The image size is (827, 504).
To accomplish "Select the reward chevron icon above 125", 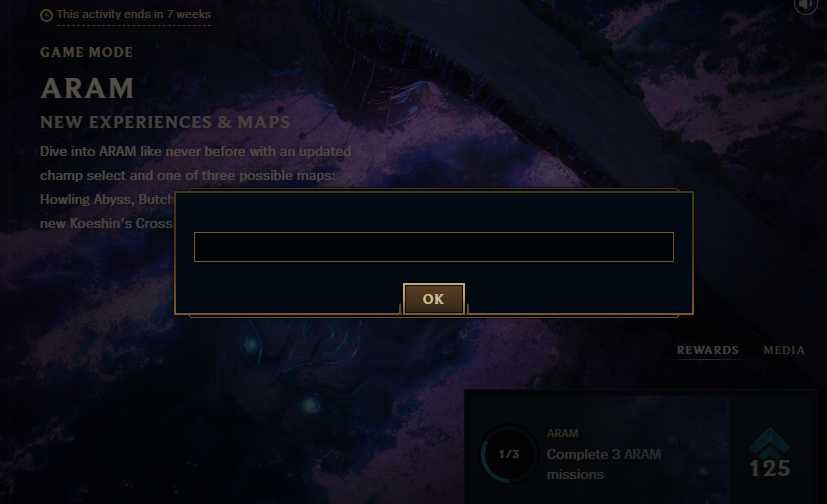I will [x=770, y=442].
